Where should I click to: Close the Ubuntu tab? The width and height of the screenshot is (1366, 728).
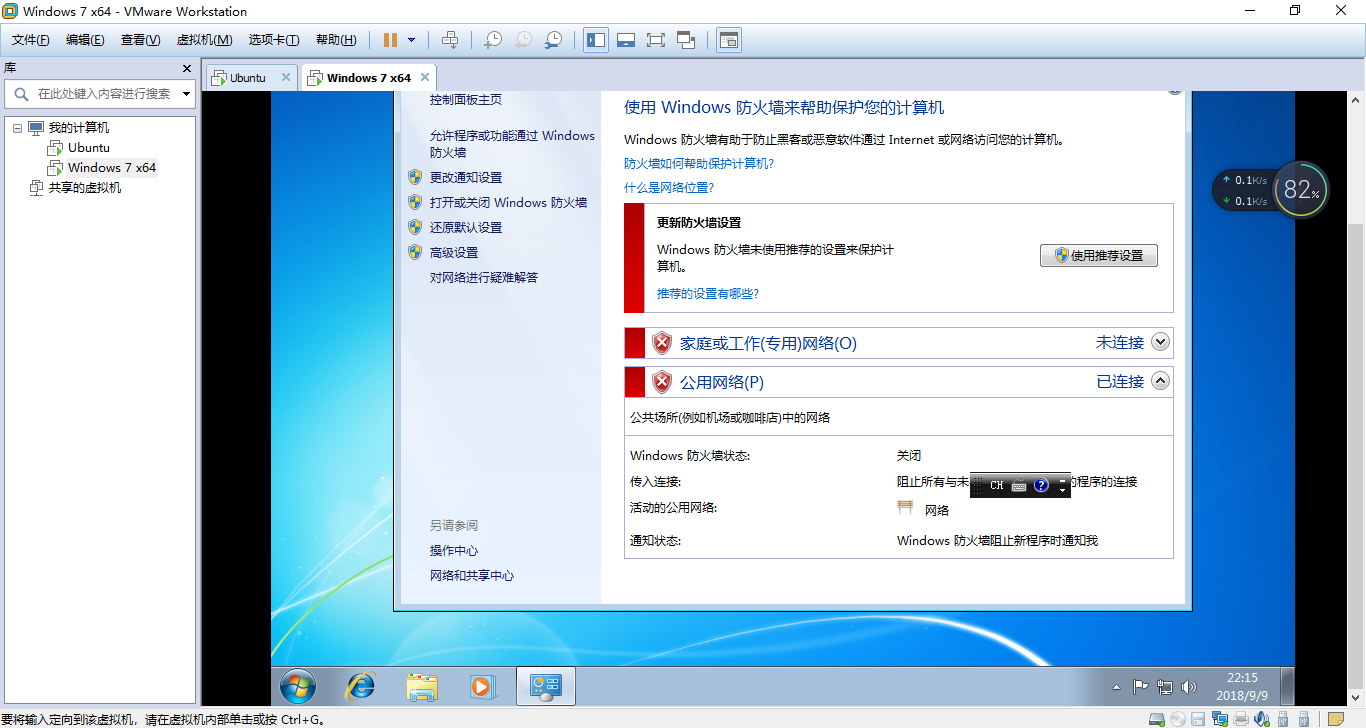tap(286, 77)
